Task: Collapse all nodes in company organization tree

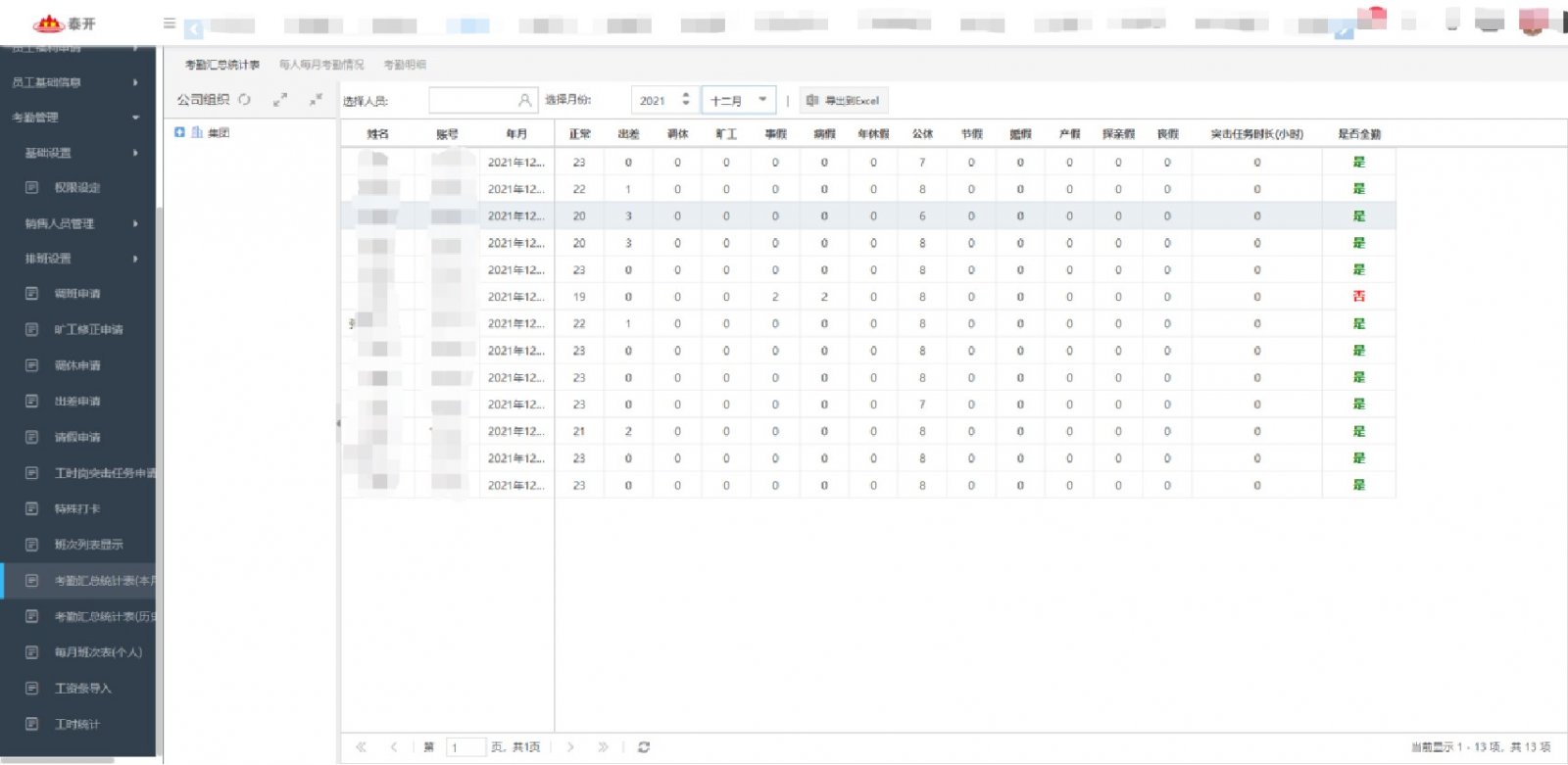Action: pos(316,100)
